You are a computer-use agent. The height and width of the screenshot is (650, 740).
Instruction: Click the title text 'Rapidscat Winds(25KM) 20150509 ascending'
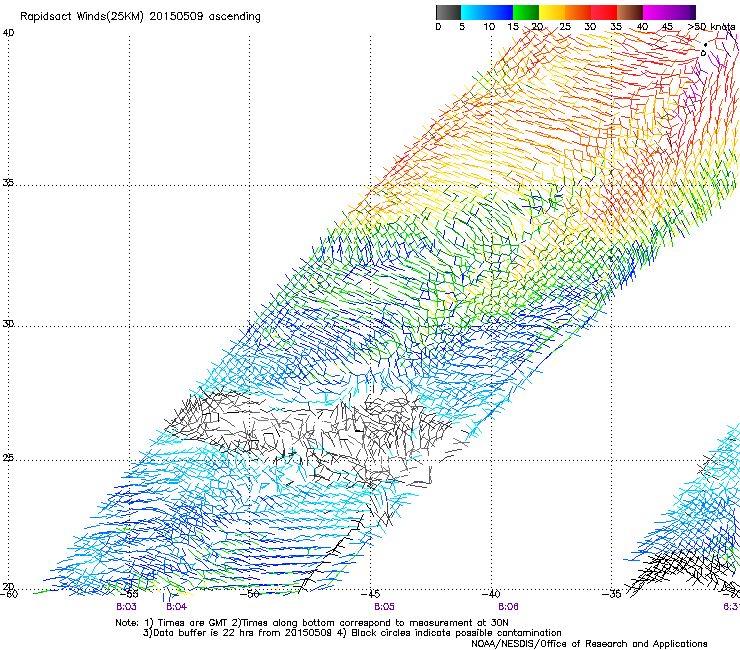[x=140, y=17]
